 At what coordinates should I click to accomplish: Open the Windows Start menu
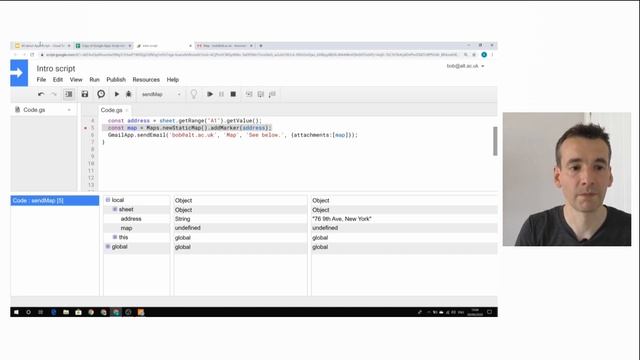coord(16,312)
